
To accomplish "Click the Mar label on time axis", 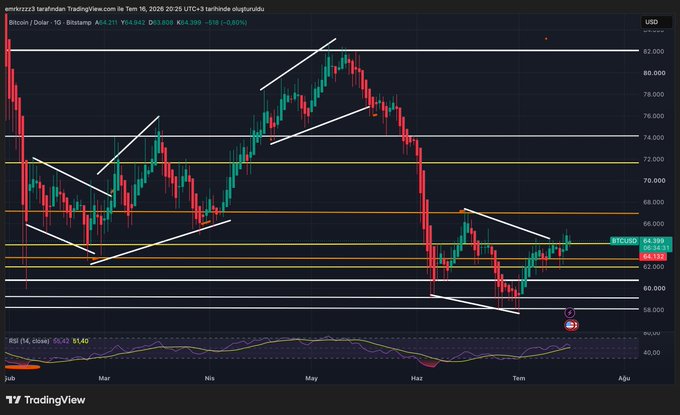I will (x=104, y=378).
